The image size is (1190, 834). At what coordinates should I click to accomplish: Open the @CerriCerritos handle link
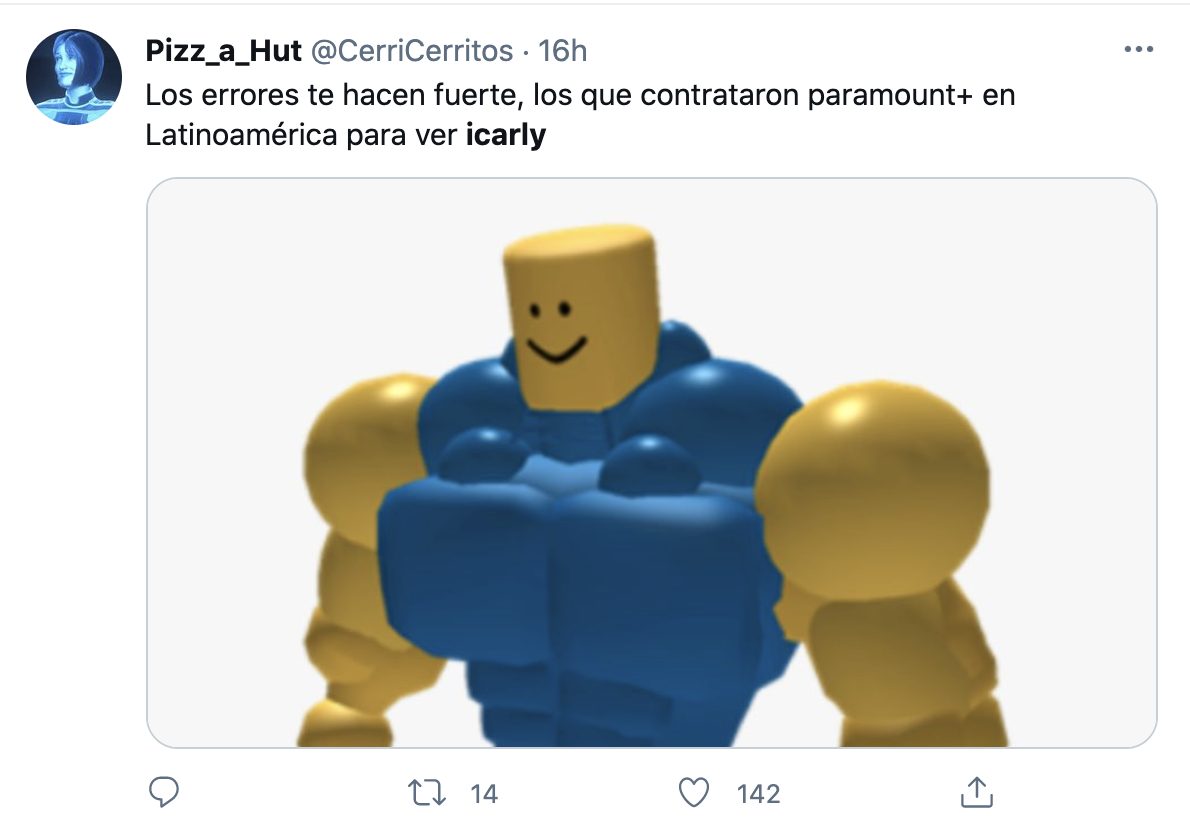[412, 51]
